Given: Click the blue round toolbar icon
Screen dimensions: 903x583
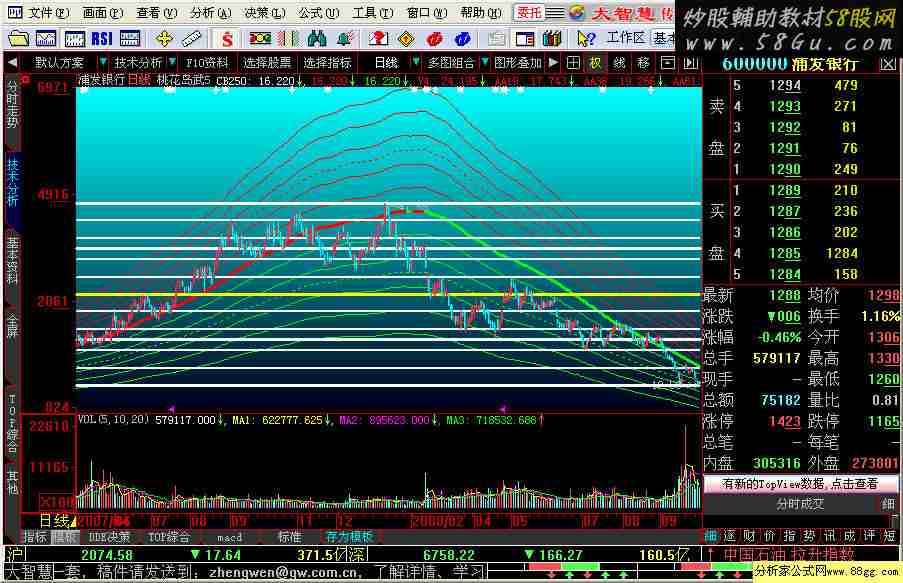Looking at the screenshot, I should 462,39.
